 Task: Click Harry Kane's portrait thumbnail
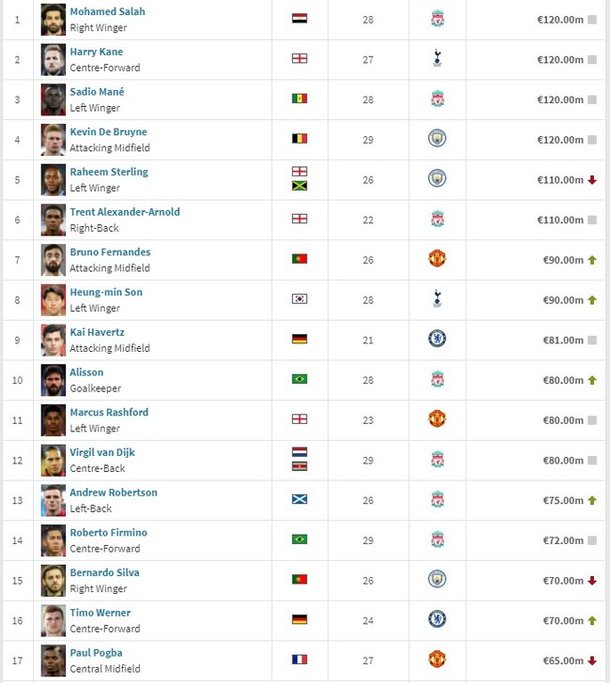(53, 60)
